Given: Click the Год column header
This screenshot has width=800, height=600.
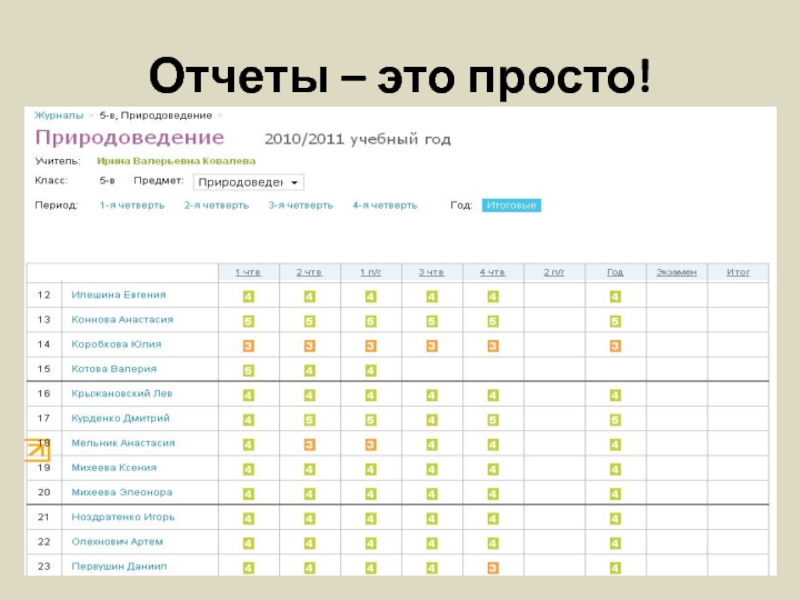Looking at the screenshot, I should point(615,272).
